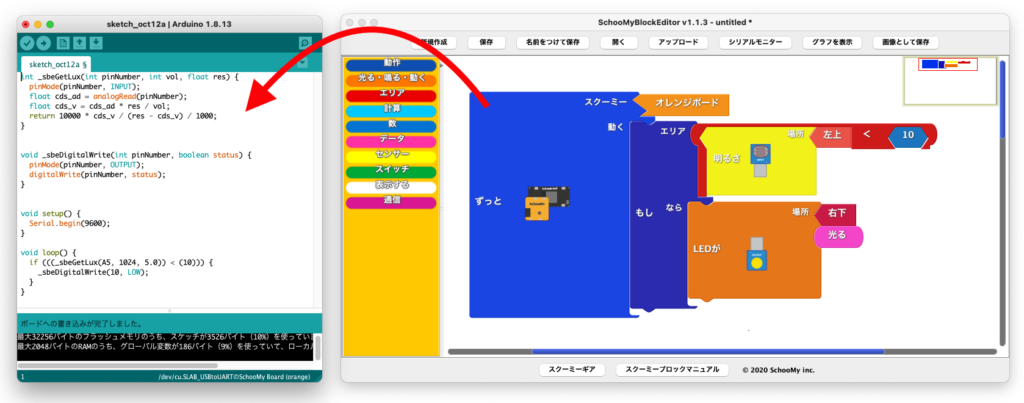1024x403 pixels.
Task: Click the Open sketch up-arrow icon
Action: [x=79, y=43]
